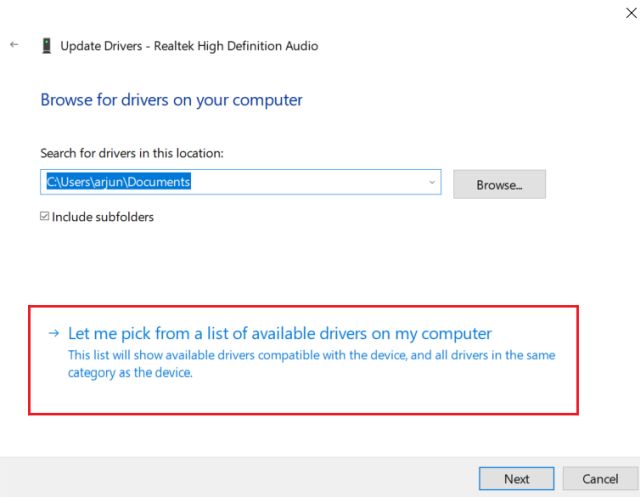Click the device icon beside Update Drivers title
The image size is (640, 497).
(x=47, y=46)
